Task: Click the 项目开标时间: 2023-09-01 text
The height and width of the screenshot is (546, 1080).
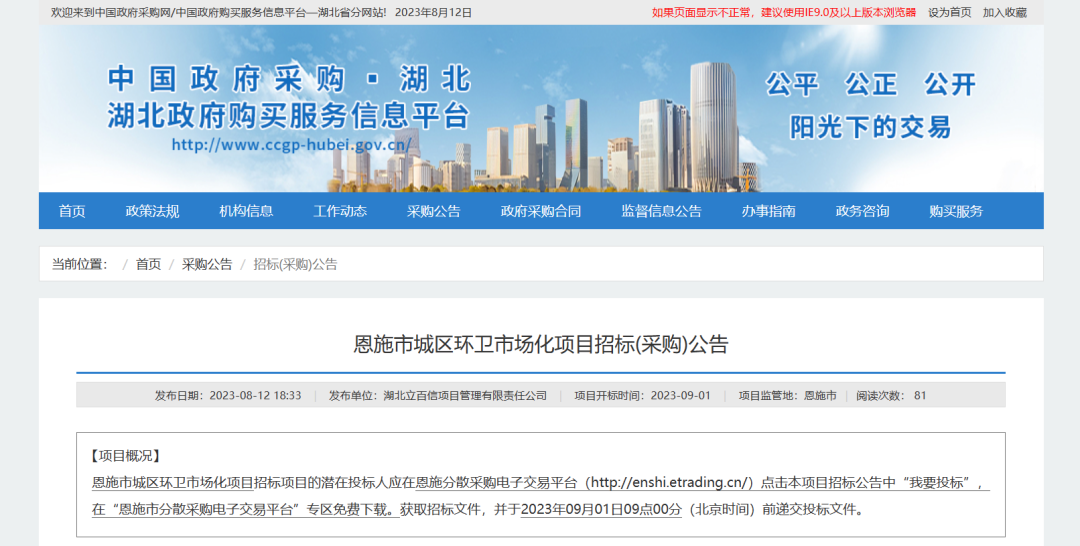Action: tap(642, 396)
